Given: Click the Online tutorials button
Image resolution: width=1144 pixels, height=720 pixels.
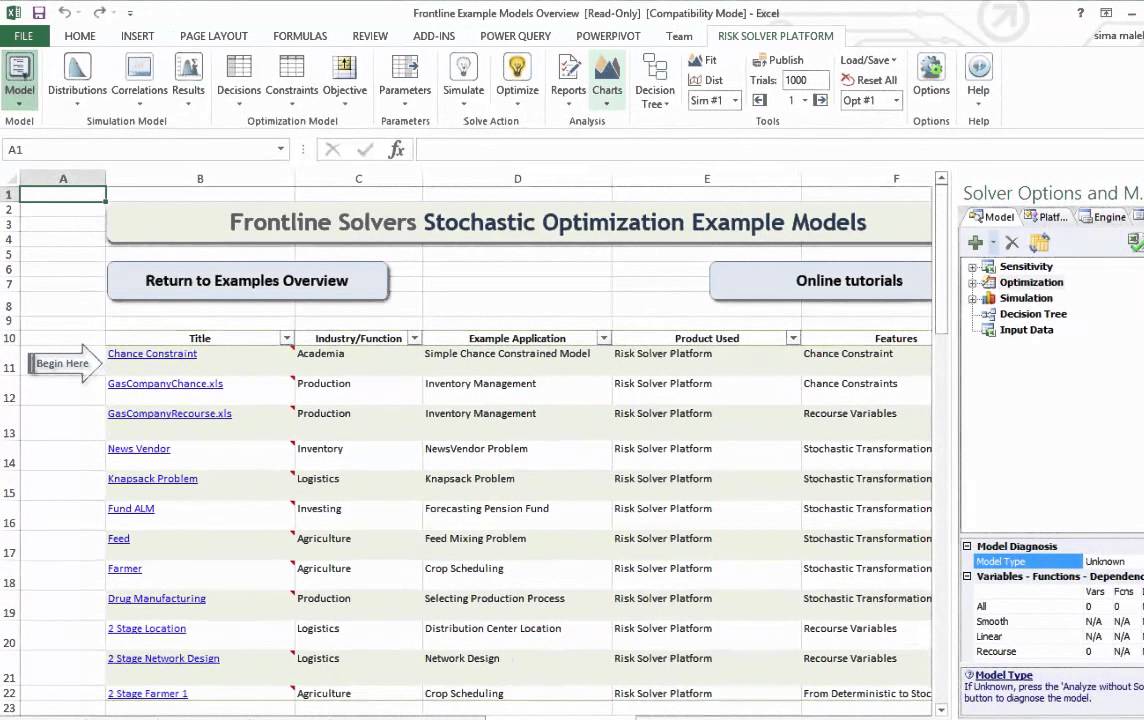Looking at the screenshot, I should pos(821,281).
